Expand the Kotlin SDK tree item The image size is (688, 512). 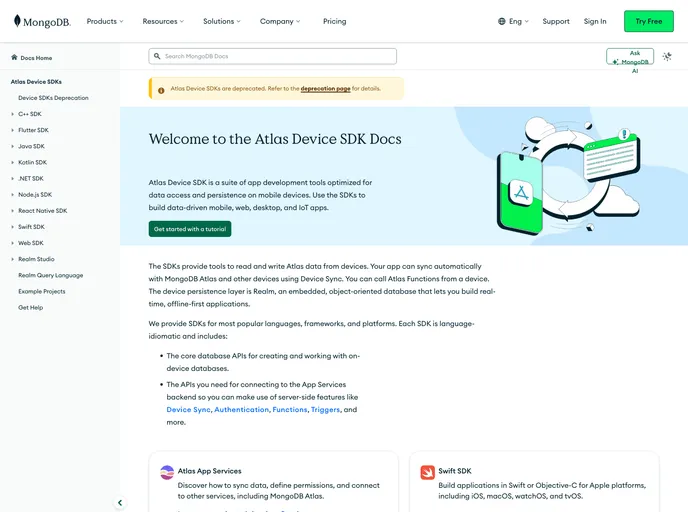coord(12,162)
